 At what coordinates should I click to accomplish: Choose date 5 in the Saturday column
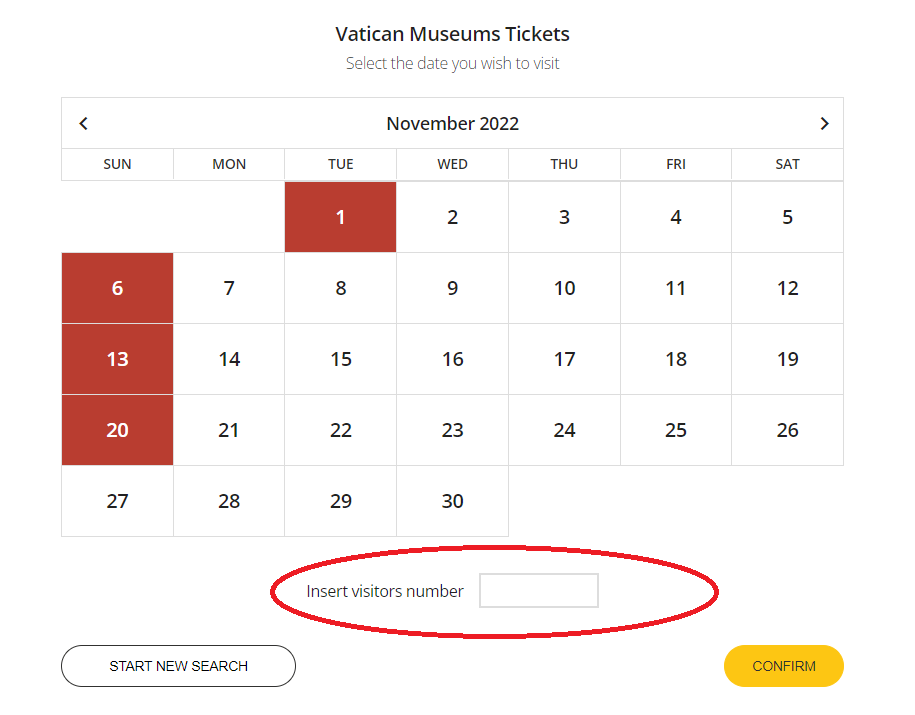[x=787, y=217]
